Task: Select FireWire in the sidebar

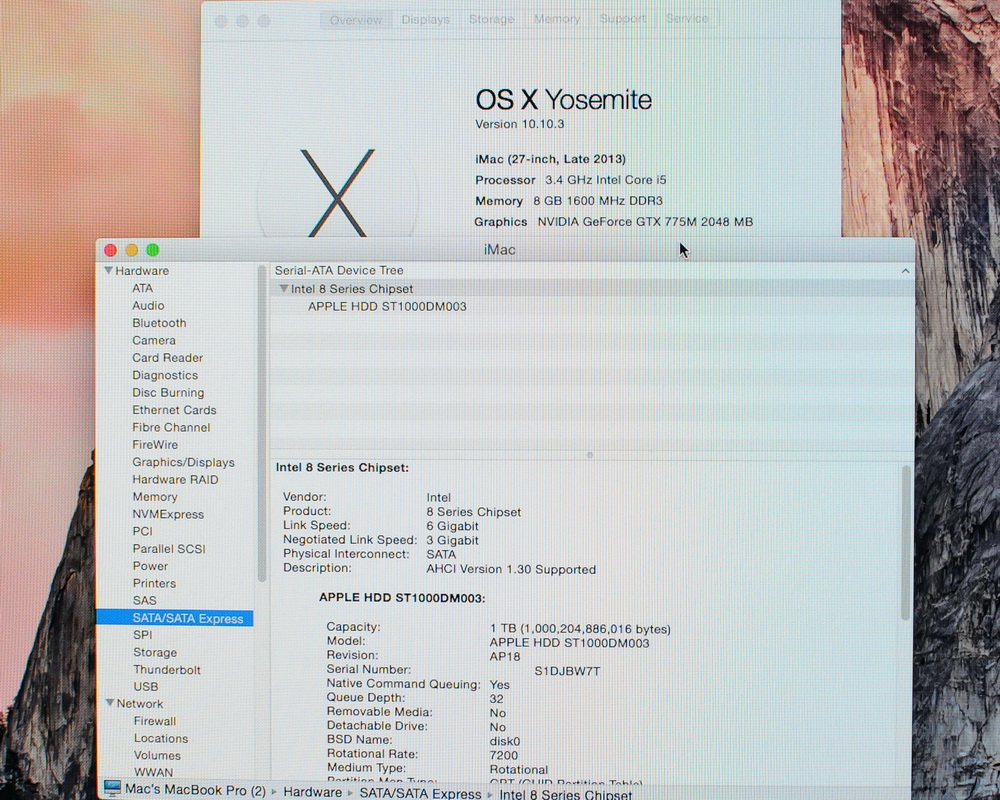Action: (x=155, y=445)
